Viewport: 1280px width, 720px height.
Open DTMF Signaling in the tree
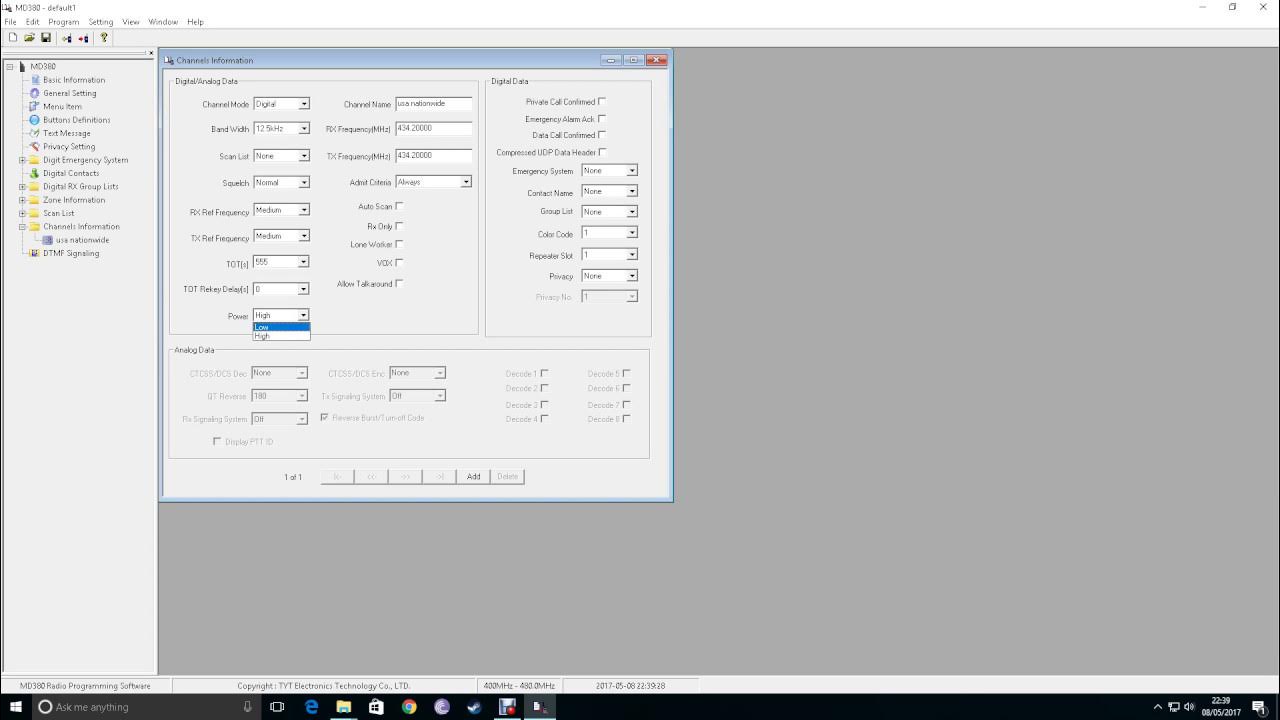pos(70,253)
